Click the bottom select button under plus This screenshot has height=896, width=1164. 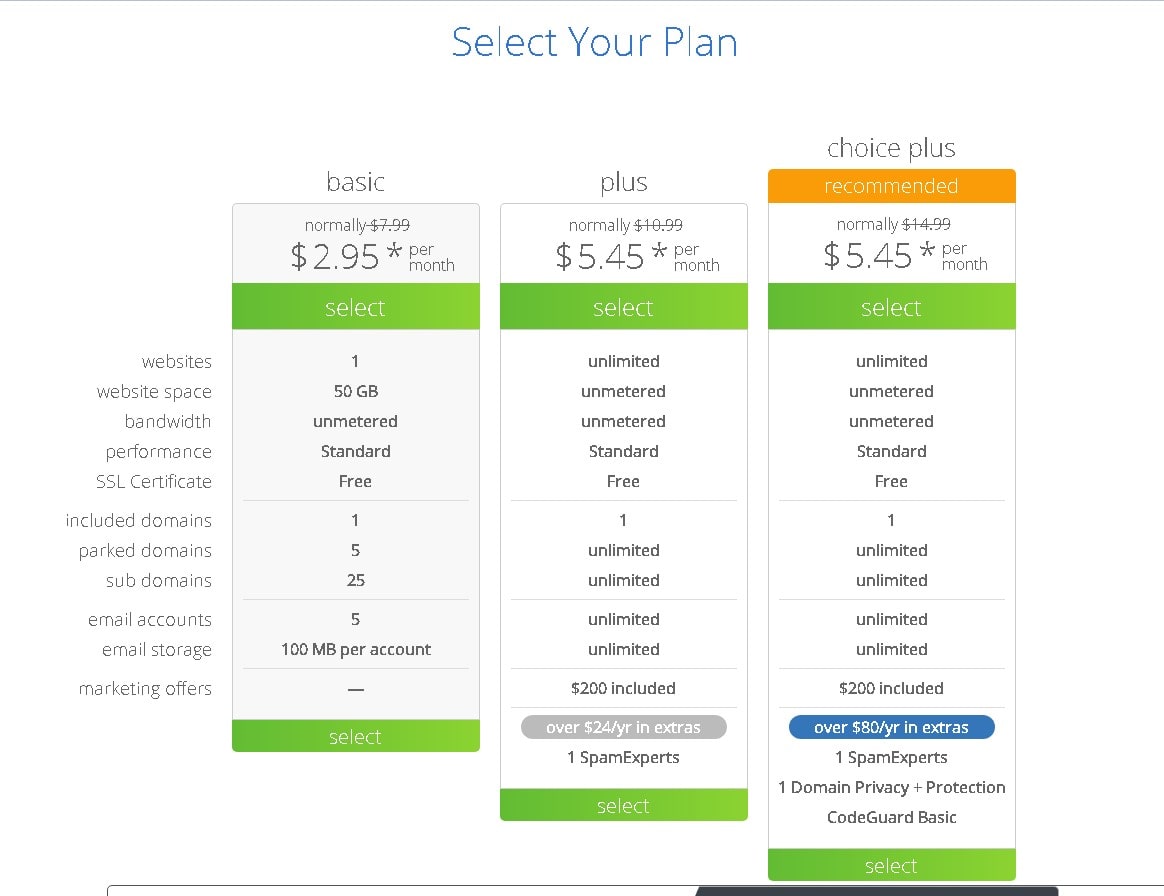623,805
